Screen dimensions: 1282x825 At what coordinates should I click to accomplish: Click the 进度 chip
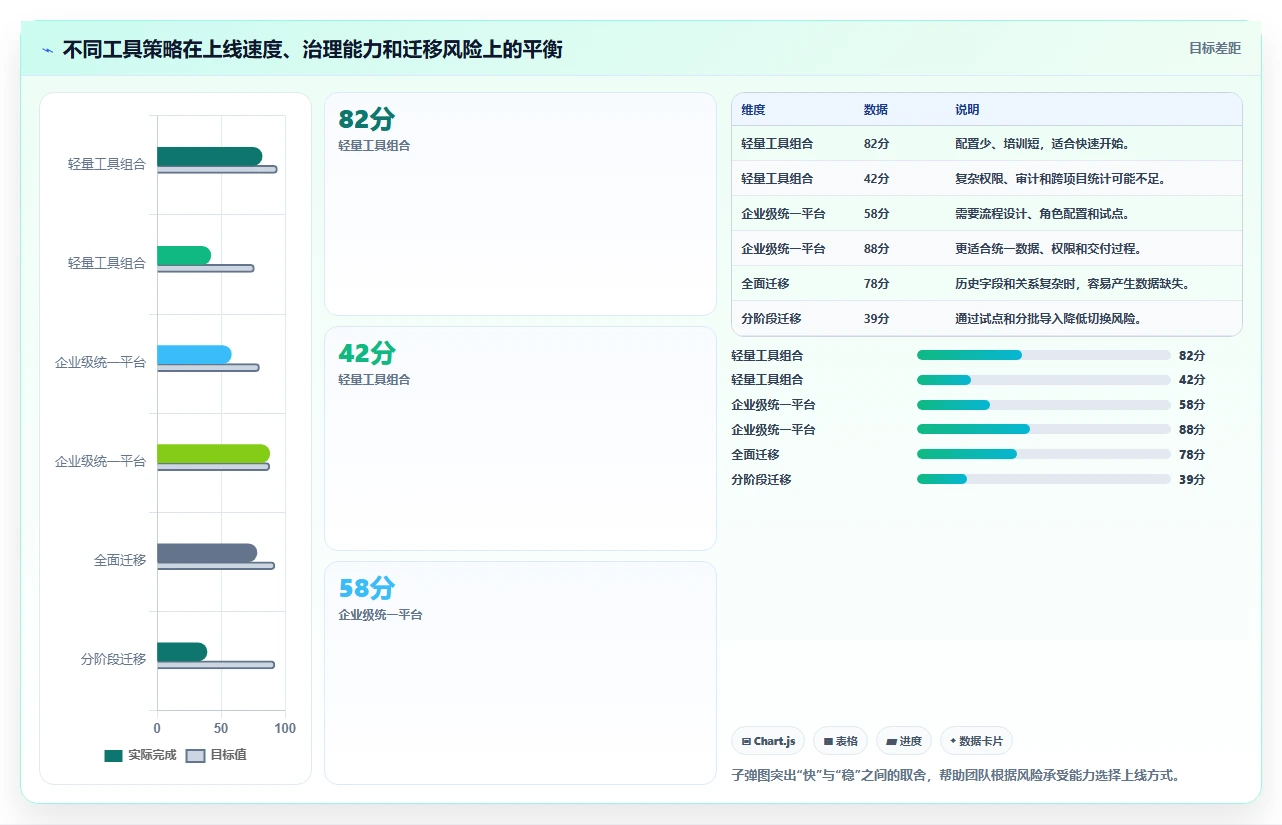pos(903,741)
